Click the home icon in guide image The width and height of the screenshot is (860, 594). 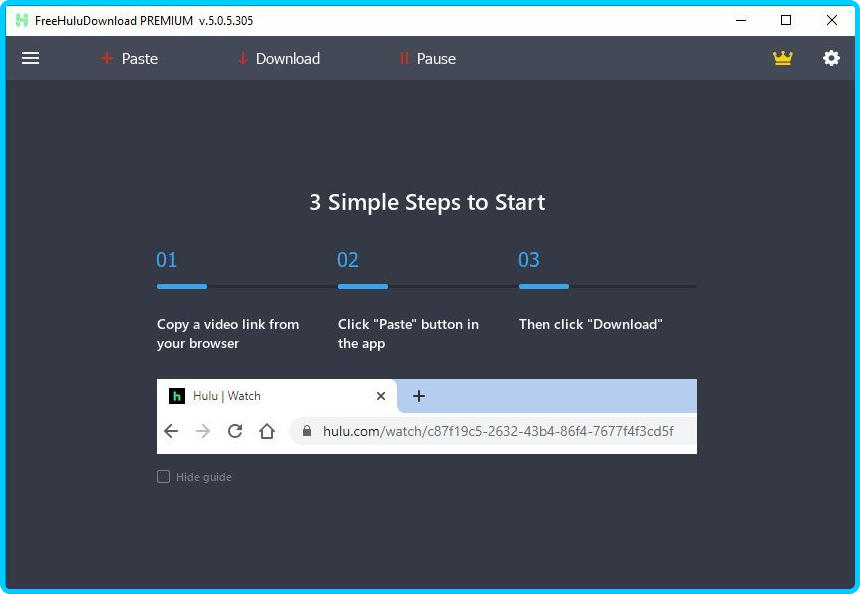[267, 431]
